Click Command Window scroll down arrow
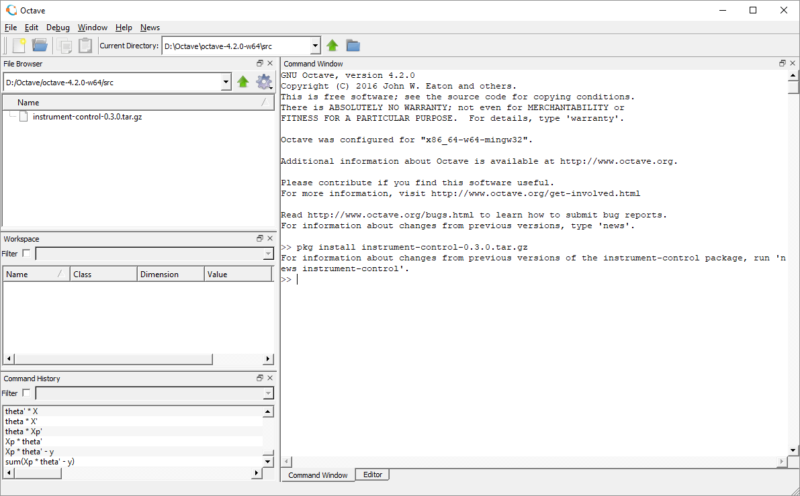Screen dimensions: 800x496 pyautogui.click(x=793, y=450)
